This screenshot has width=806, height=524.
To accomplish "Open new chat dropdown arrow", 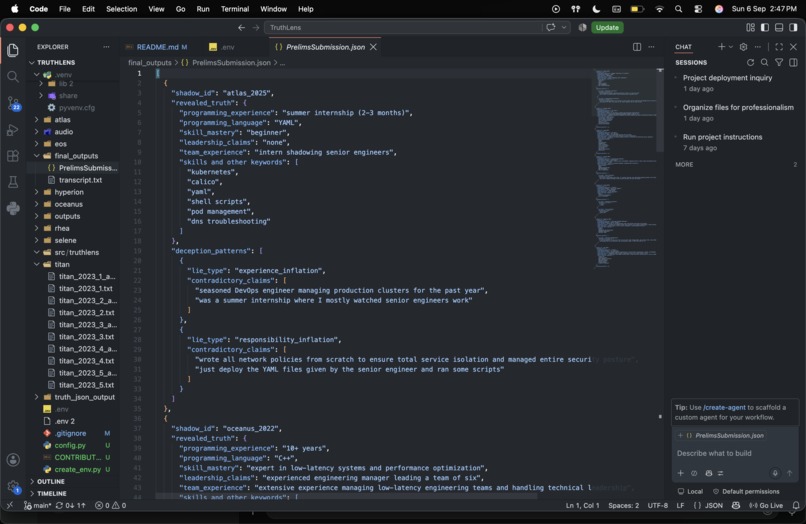I will (730, 47).
